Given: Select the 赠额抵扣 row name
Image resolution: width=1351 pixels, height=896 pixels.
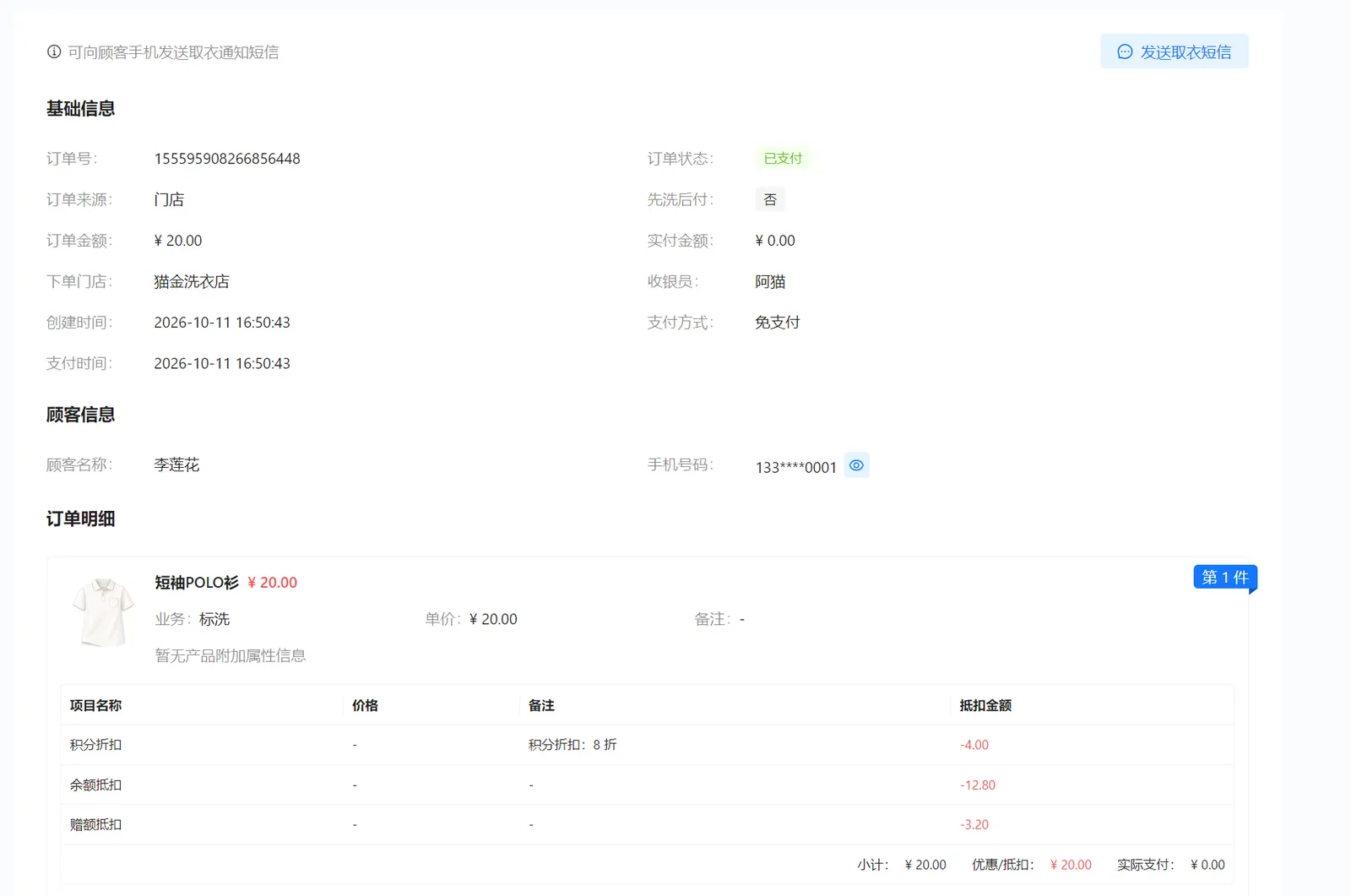Looking at the screenshot, I should coord(95,824).
